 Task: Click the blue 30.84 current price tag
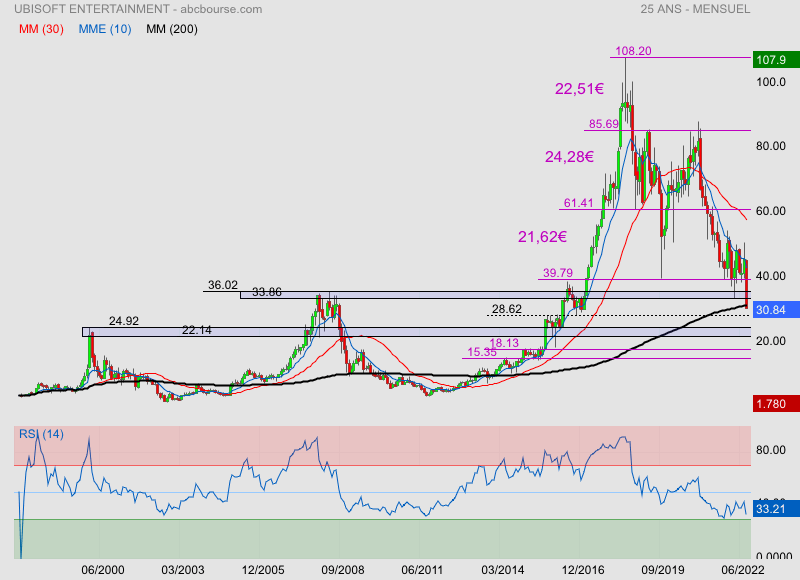(776, 310)
